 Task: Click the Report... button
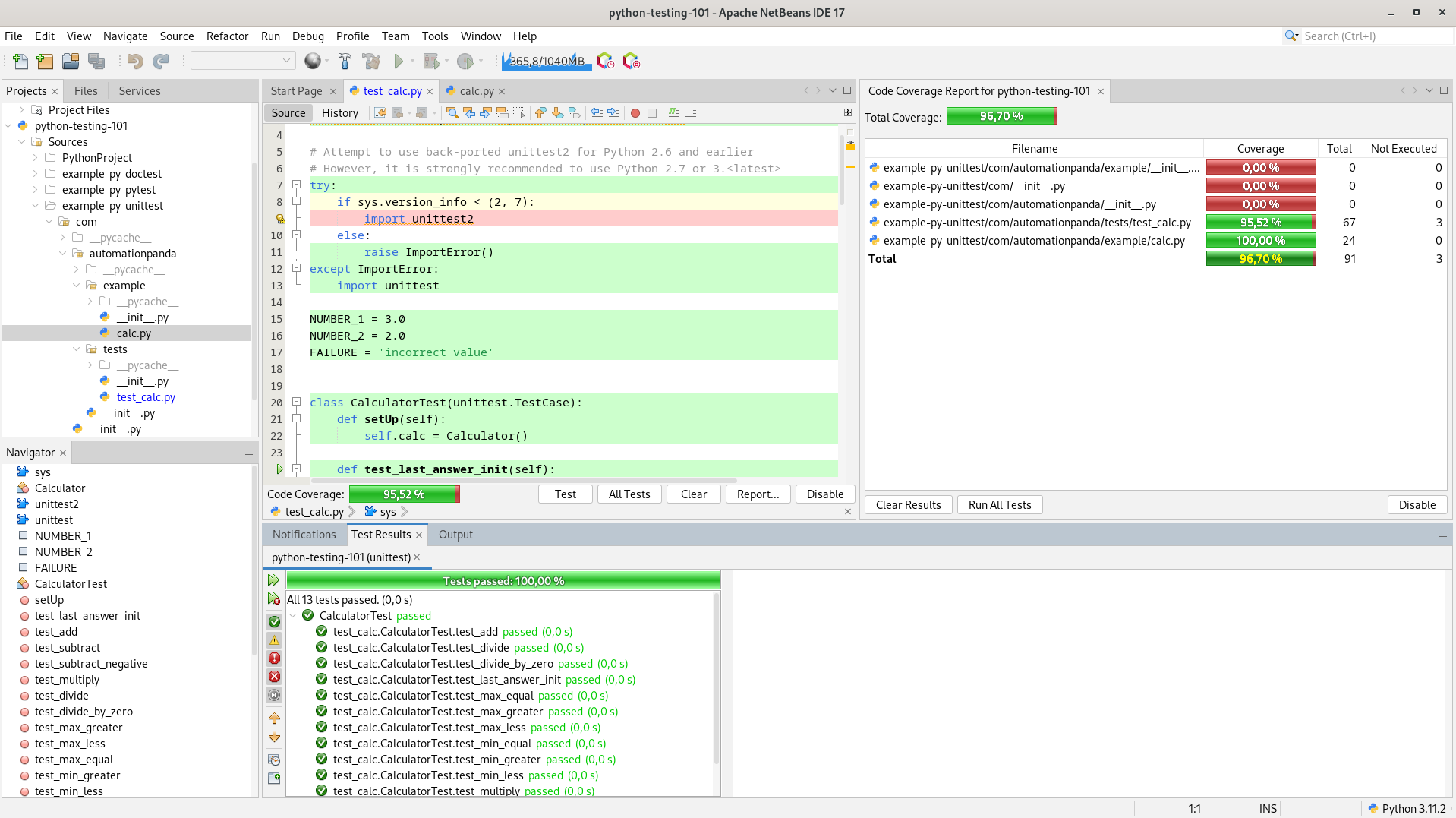[x=758, y=494]
